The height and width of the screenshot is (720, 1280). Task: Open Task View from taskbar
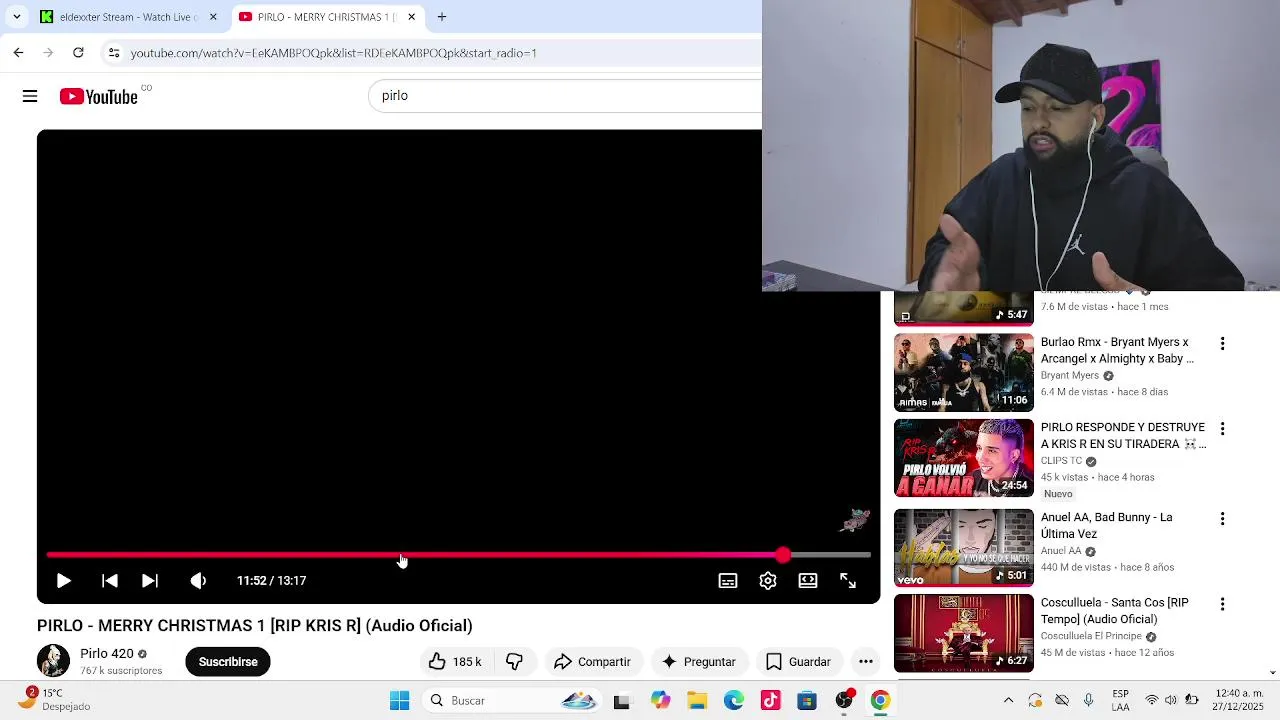click(622, 701)
